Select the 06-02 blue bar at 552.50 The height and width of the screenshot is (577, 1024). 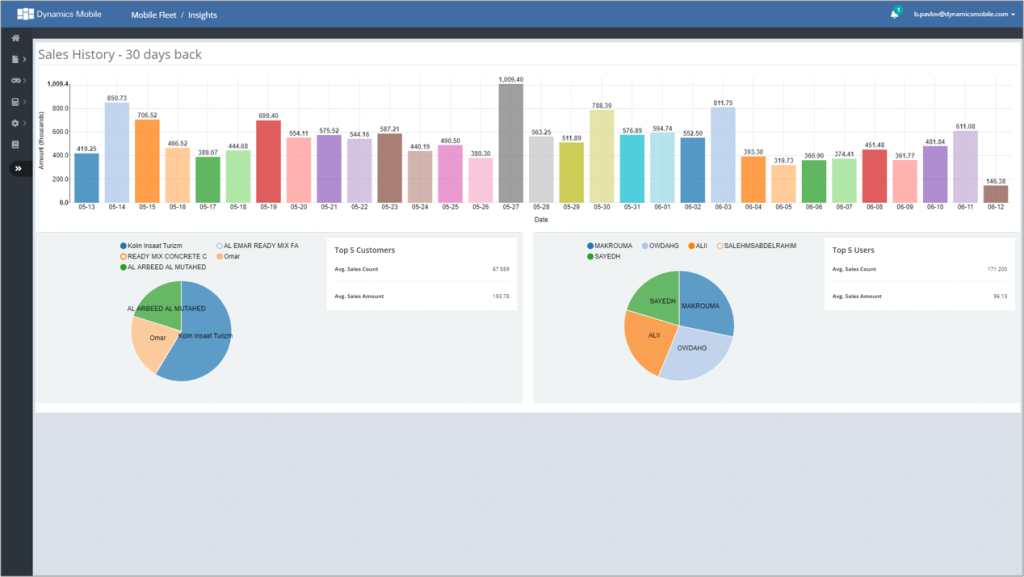[x=692, y=170]
